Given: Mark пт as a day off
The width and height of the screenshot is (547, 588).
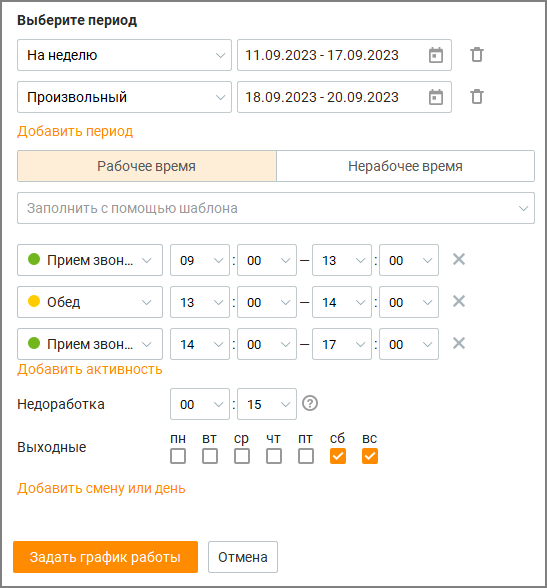Looking at the screenshot, I should click(x=306, y=456).
